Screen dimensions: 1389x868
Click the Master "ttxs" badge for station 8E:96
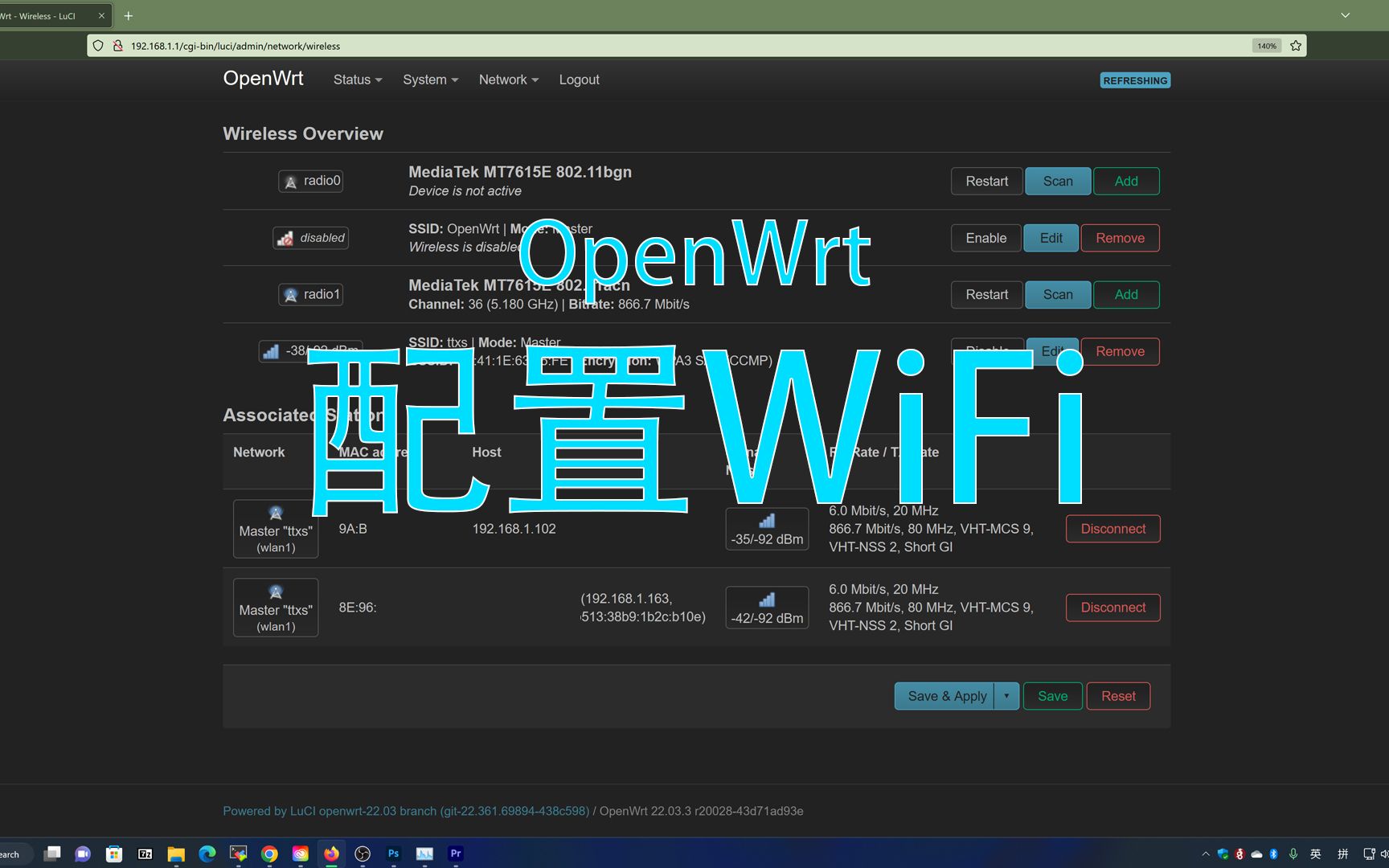click(x=276, y=608)
